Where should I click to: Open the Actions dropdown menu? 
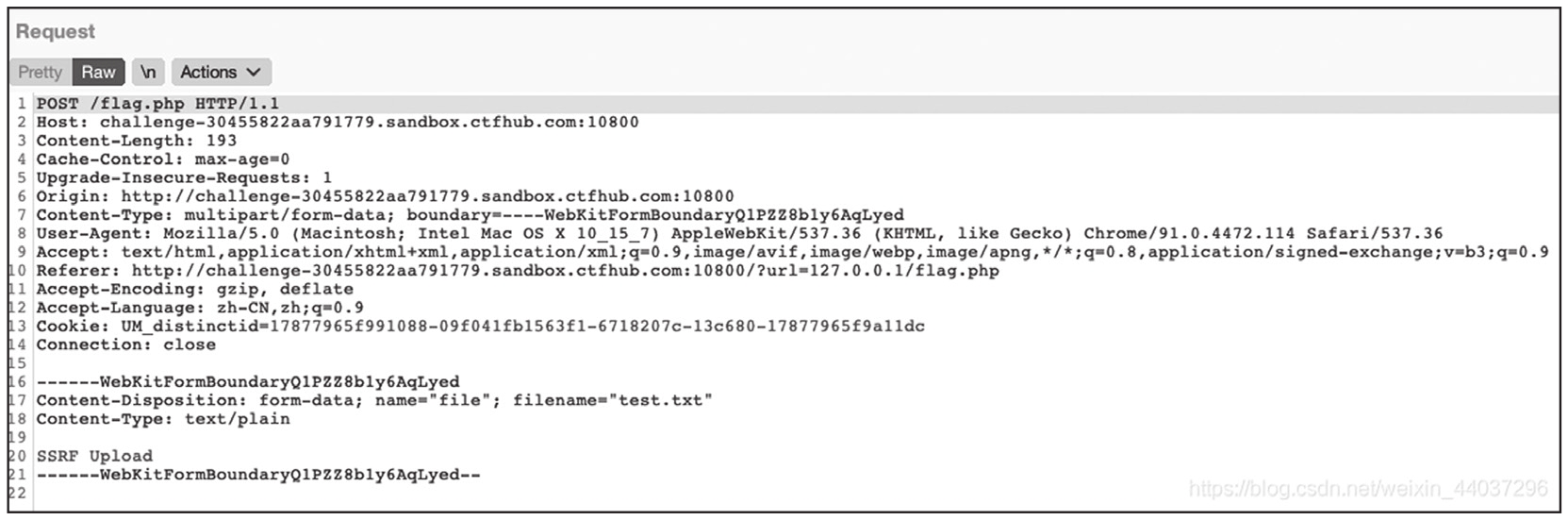coord(220,72)
